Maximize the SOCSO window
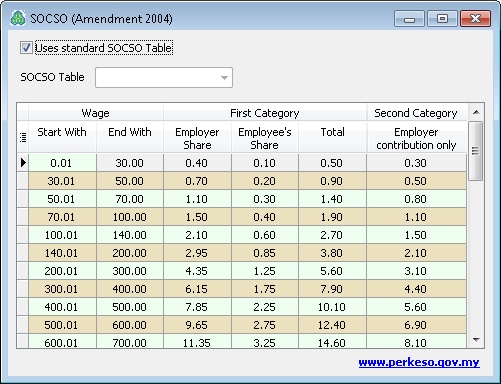The width and height of the screenshot is (501, 384). point(442,19)
